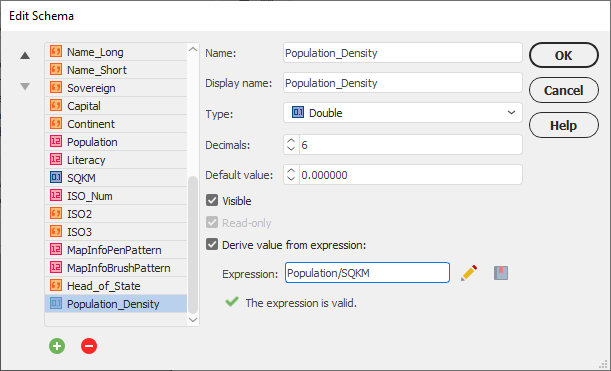The image size is (611, 371).
Task: Click the OK button
Action: 563,55
